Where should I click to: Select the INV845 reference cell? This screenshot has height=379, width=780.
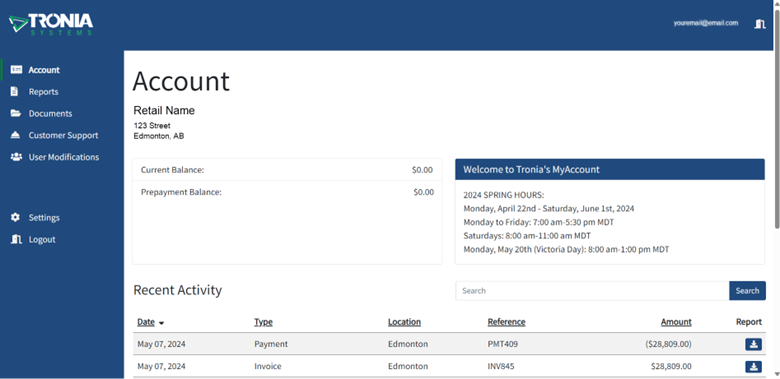pos(501,367)
